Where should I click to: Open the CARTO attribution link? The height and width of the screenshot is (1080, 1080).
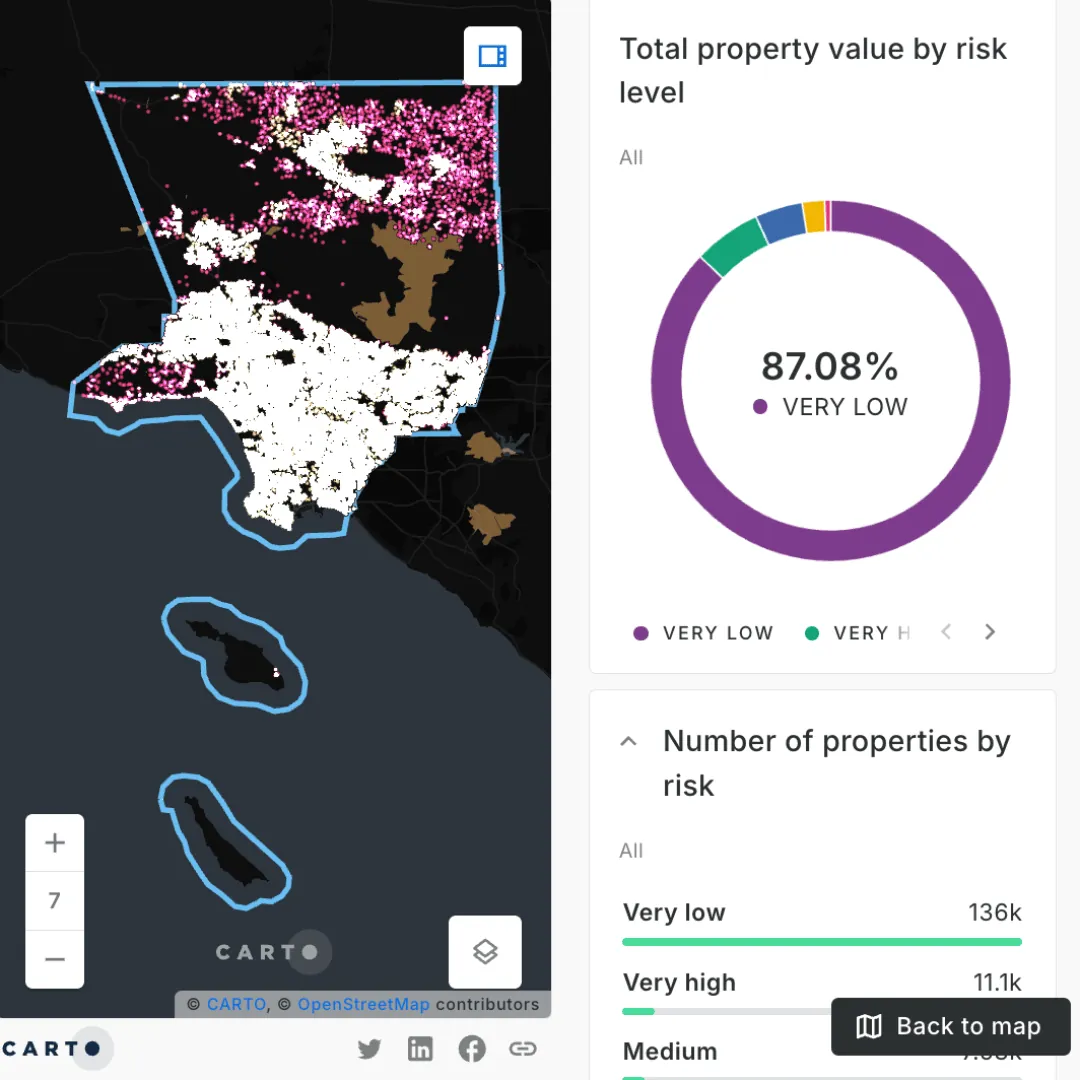(236, 1004)
